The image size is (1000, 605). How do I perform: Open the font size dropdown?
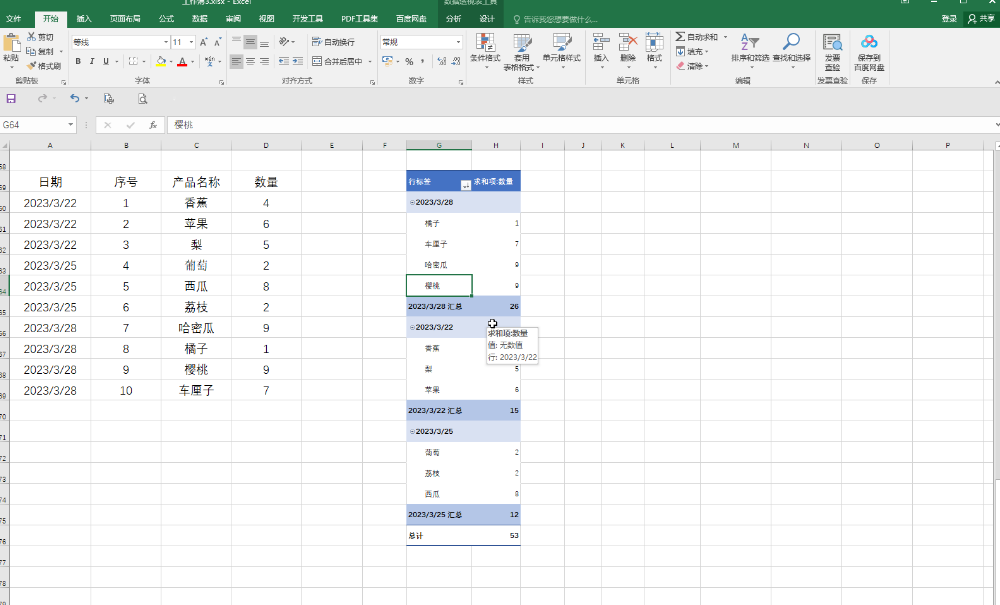[x=191, y=42]
